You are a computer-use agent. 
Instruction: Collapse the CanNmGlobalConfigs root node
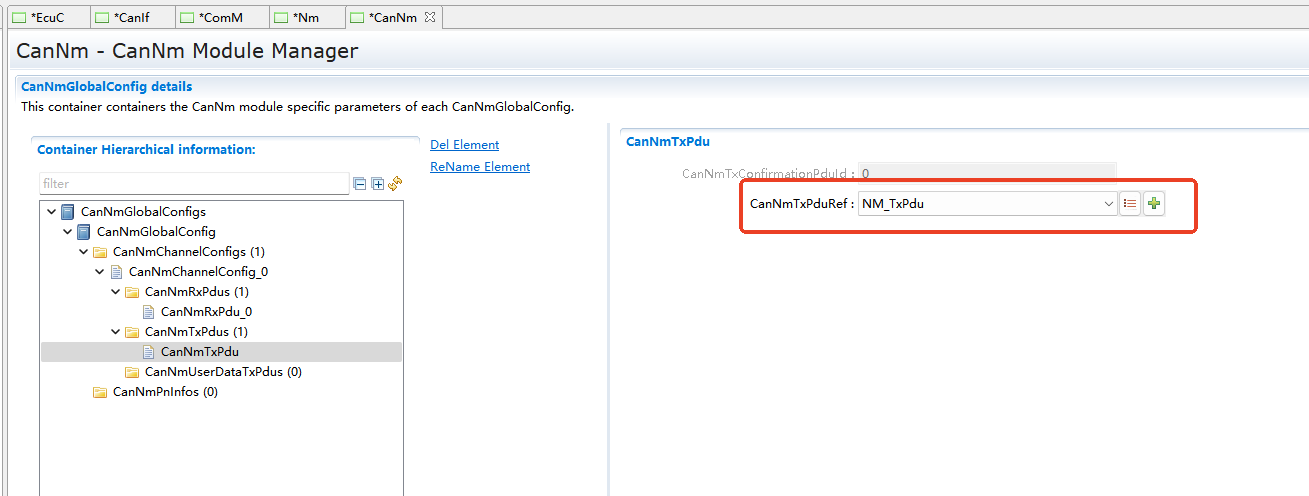click(x=52, y=212)
